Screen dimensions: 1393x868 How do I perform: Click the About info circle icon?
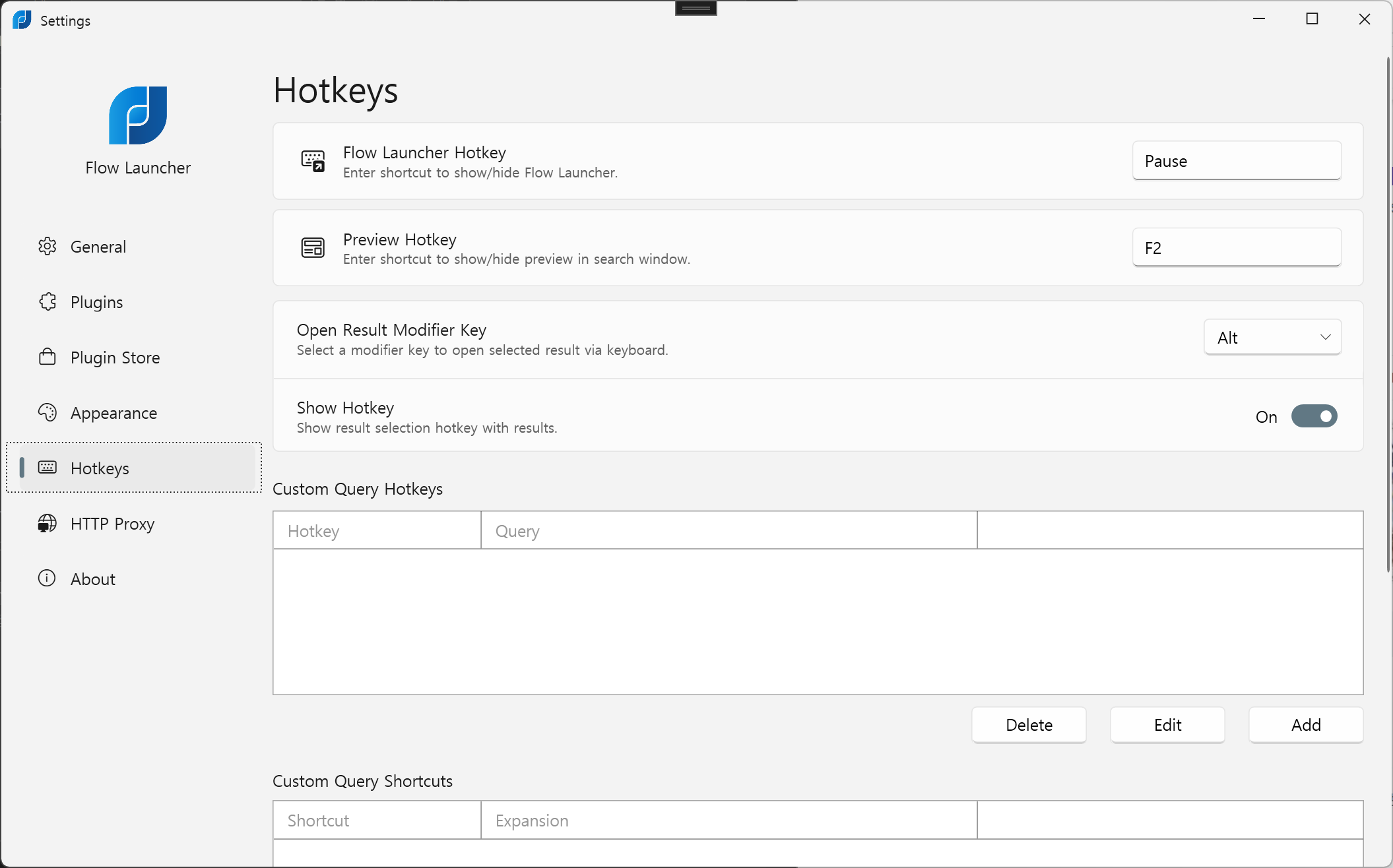pos(47,578)
